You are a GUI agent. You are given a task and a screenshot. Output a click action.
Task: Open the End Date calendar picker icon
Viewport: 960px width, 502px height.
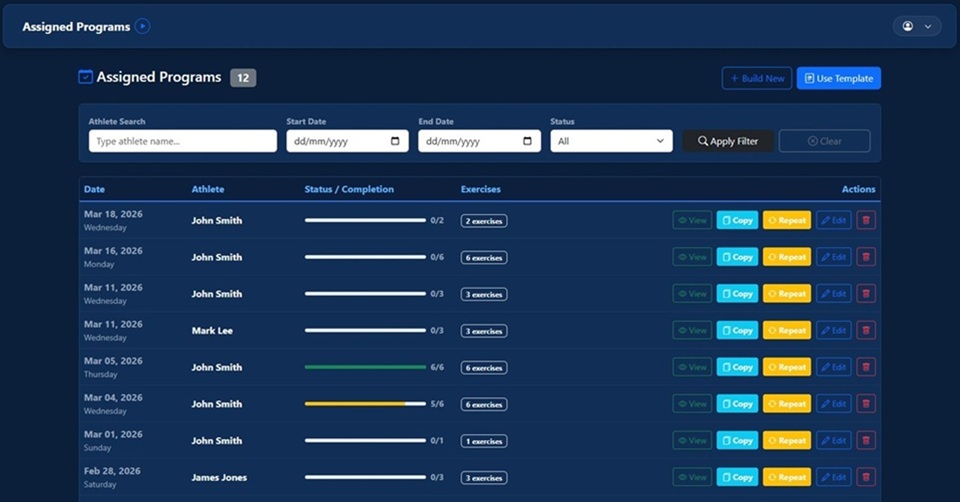pos(527,141)
